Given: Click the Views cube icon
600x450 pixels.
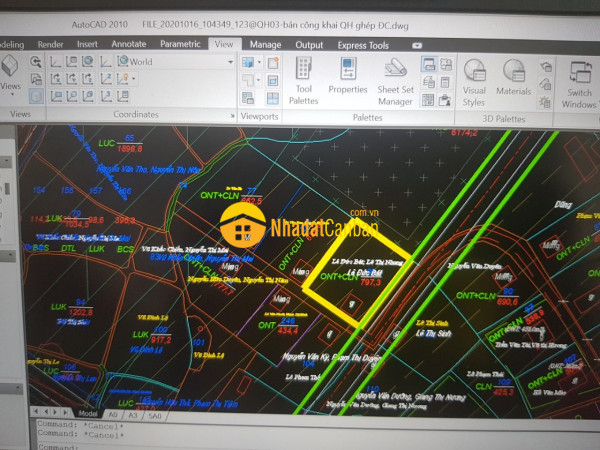Looking at the screenshot, I should [x=10, y=68].
